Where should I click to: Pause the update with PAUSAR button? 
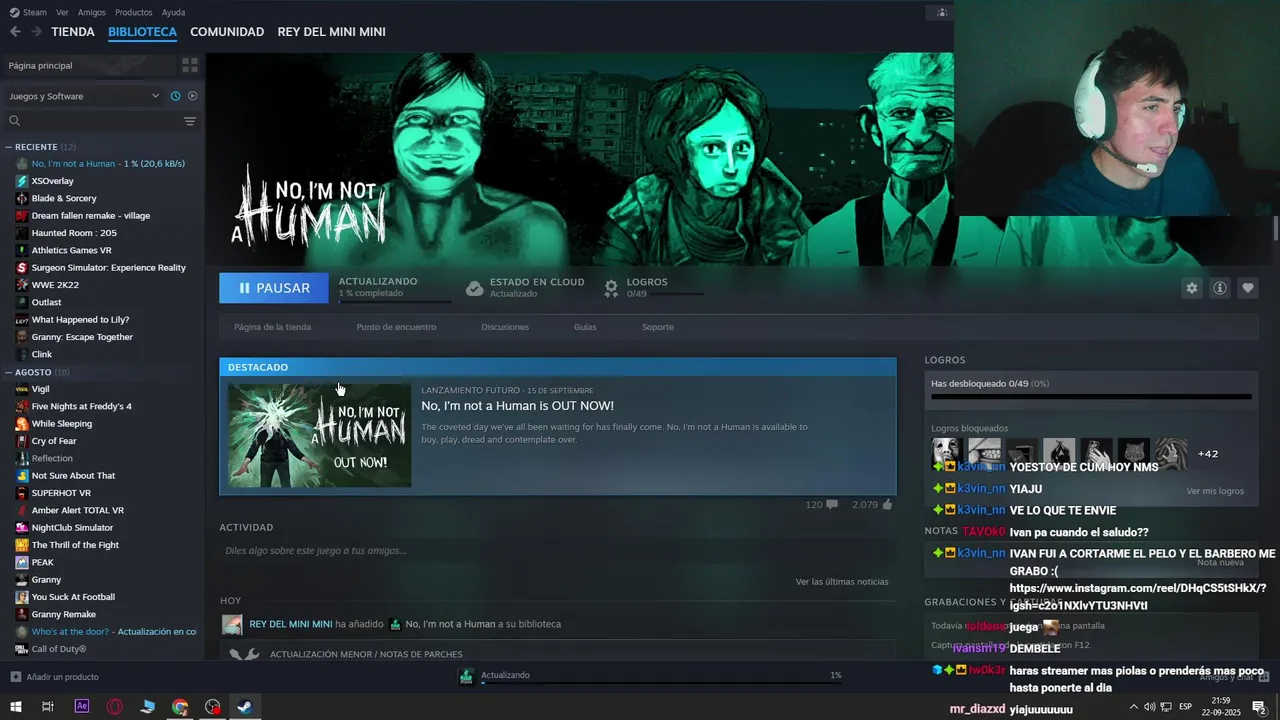[x=274, y=288]
